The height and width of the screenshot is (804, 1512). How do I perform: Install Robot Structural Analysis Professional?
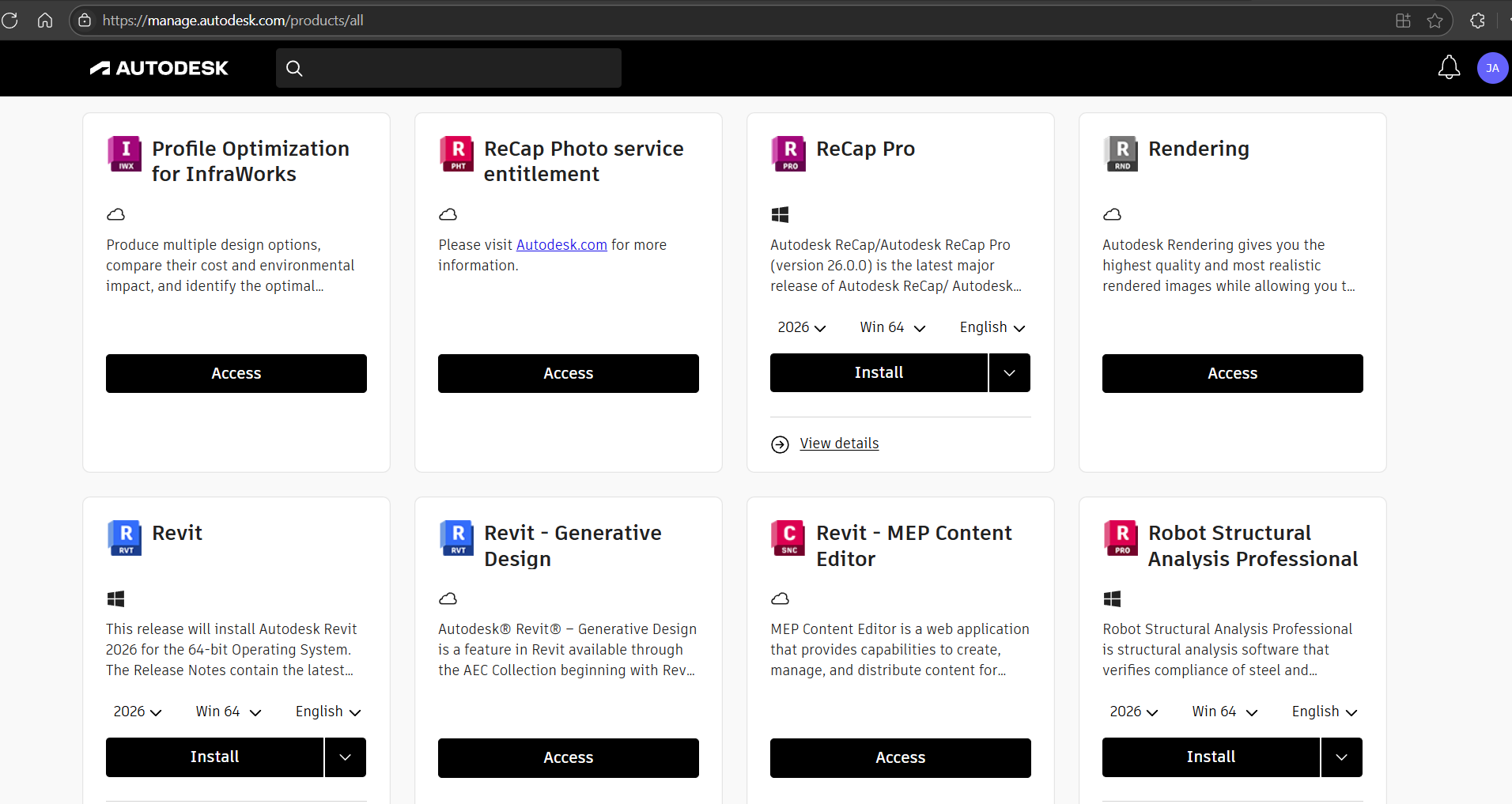(1211, 757)
